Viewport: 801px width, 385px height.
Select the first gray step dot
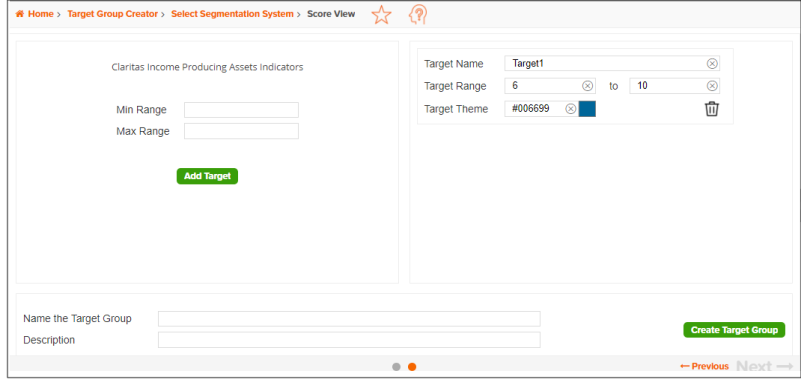(396, 367)
